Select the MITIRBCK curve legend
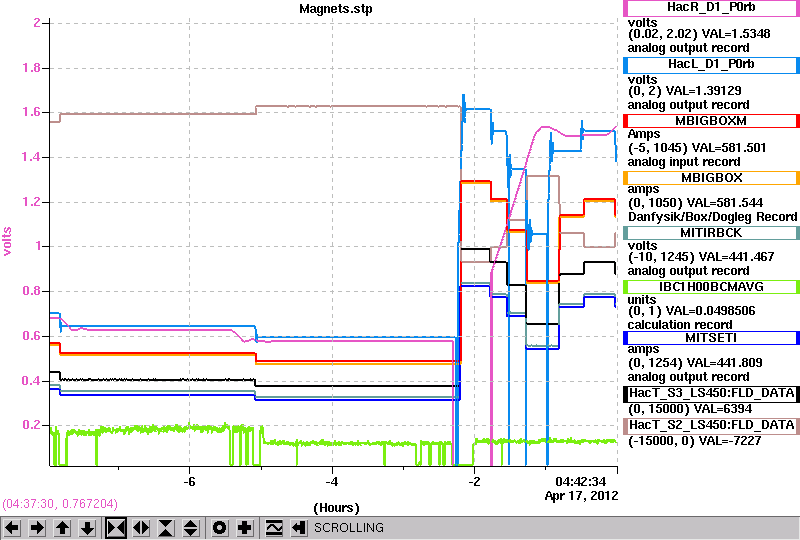 (711, 233)
